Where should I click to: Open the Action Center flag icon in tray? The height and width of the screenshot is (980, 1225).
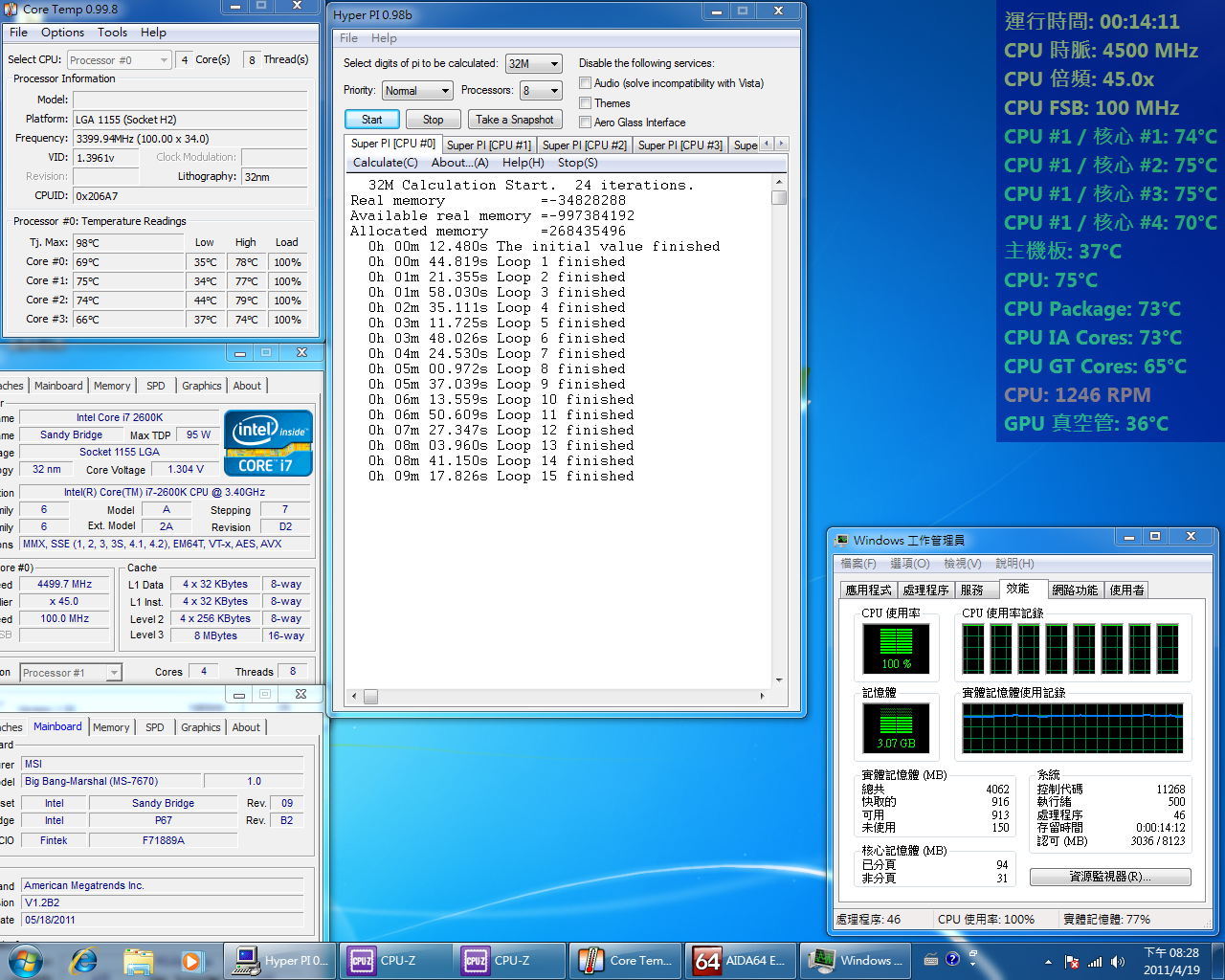(1072, 962)
